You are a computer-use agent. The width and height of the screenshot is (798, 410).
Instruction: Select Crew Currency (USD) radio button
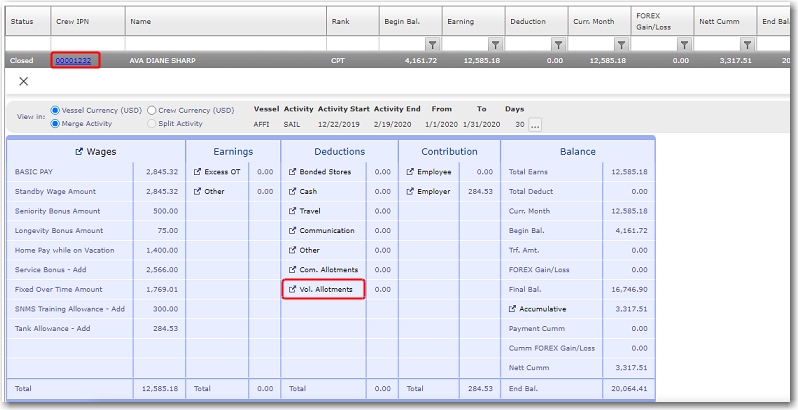point(152,110)
